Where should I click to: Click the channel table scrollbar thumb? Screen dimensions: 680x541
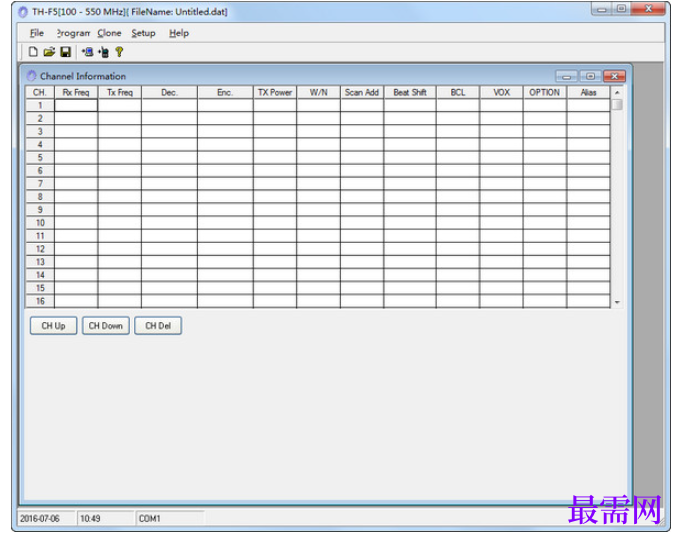point(617,105)
